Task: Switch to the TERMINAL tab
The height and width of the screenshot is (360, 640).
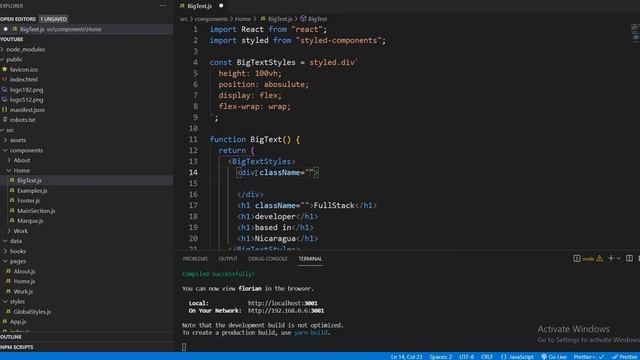Action: [x=310, y=259]
